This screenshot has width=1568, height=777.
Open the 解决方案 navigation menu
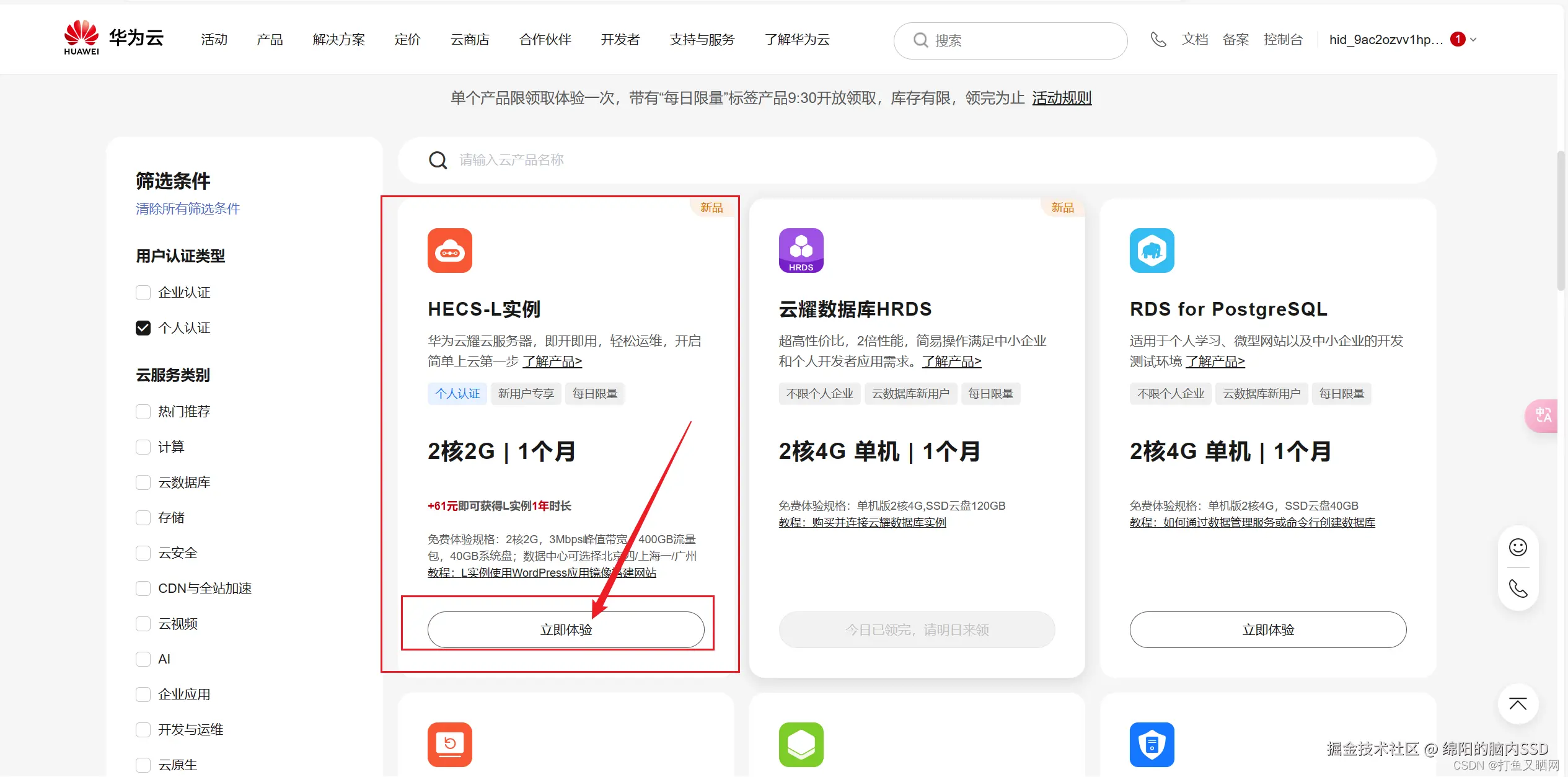339,40
